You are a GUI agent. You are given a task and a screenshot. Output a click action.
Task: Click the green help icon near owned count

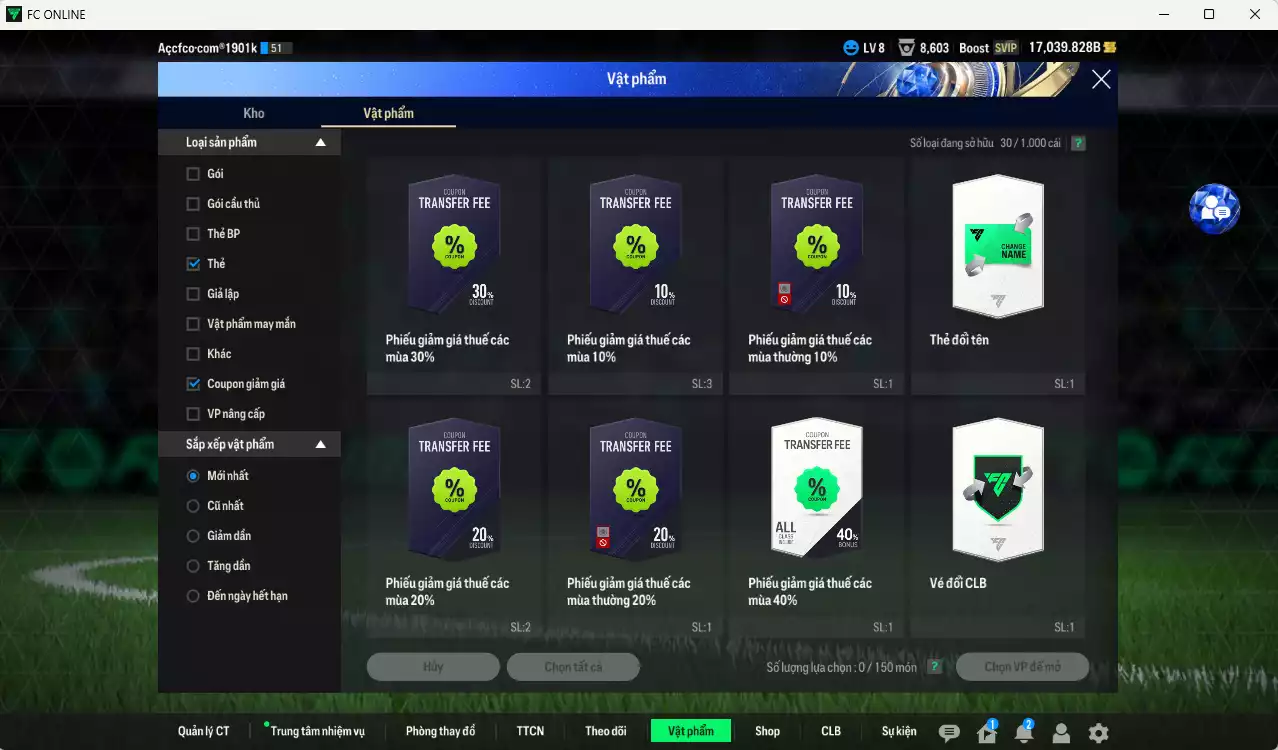(1078, 143)
